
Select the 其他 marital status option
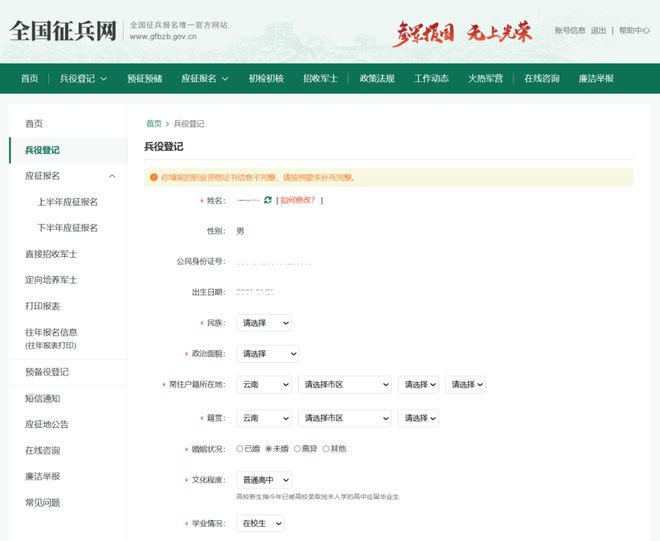click(x=326, y=449)
